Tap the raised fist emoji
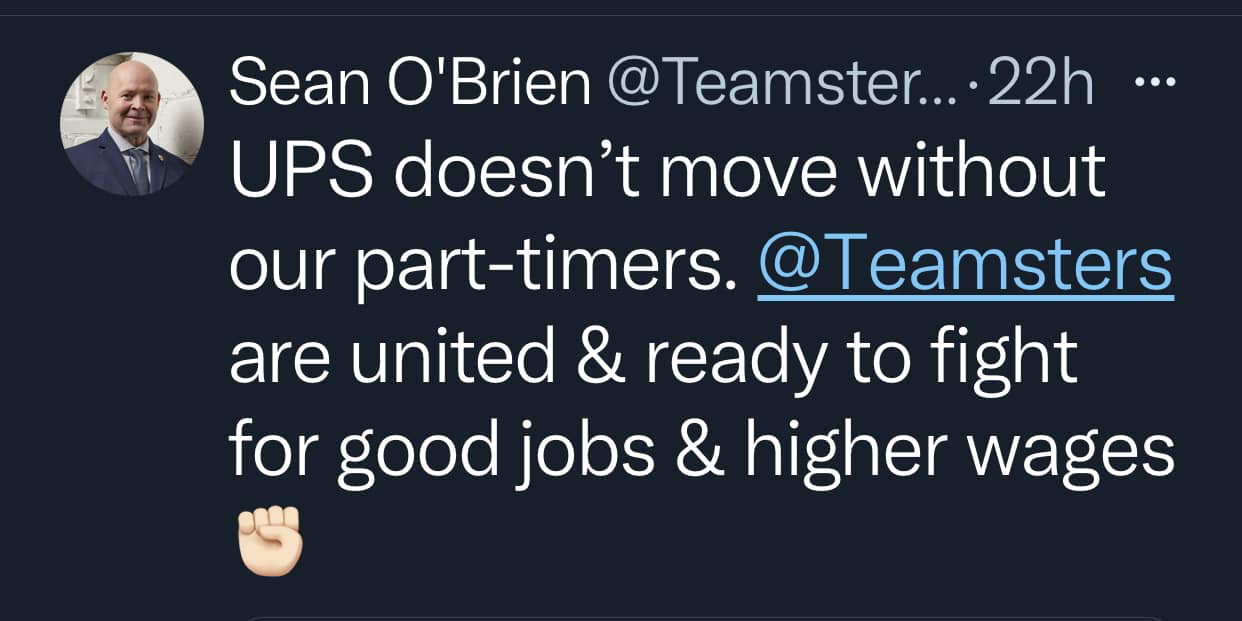Viewport: 1242px width, 621px height. tap(269, 540)
